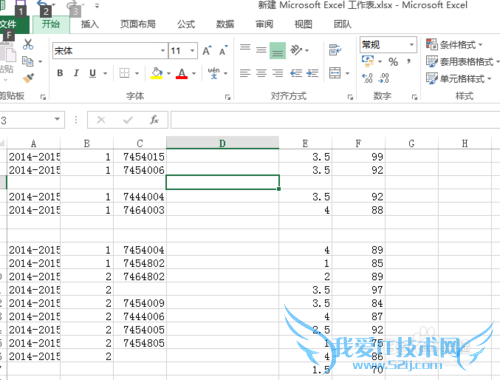Screen dimensions: 500x380
Task: Switch to the 页面布局 tab
Action: 138,24
